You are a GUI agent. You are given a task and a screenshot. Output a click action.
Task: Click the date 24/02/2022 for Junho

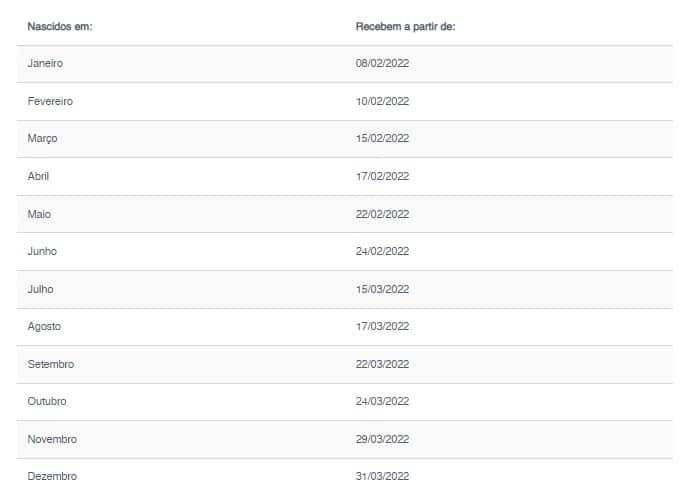point(382,252)
